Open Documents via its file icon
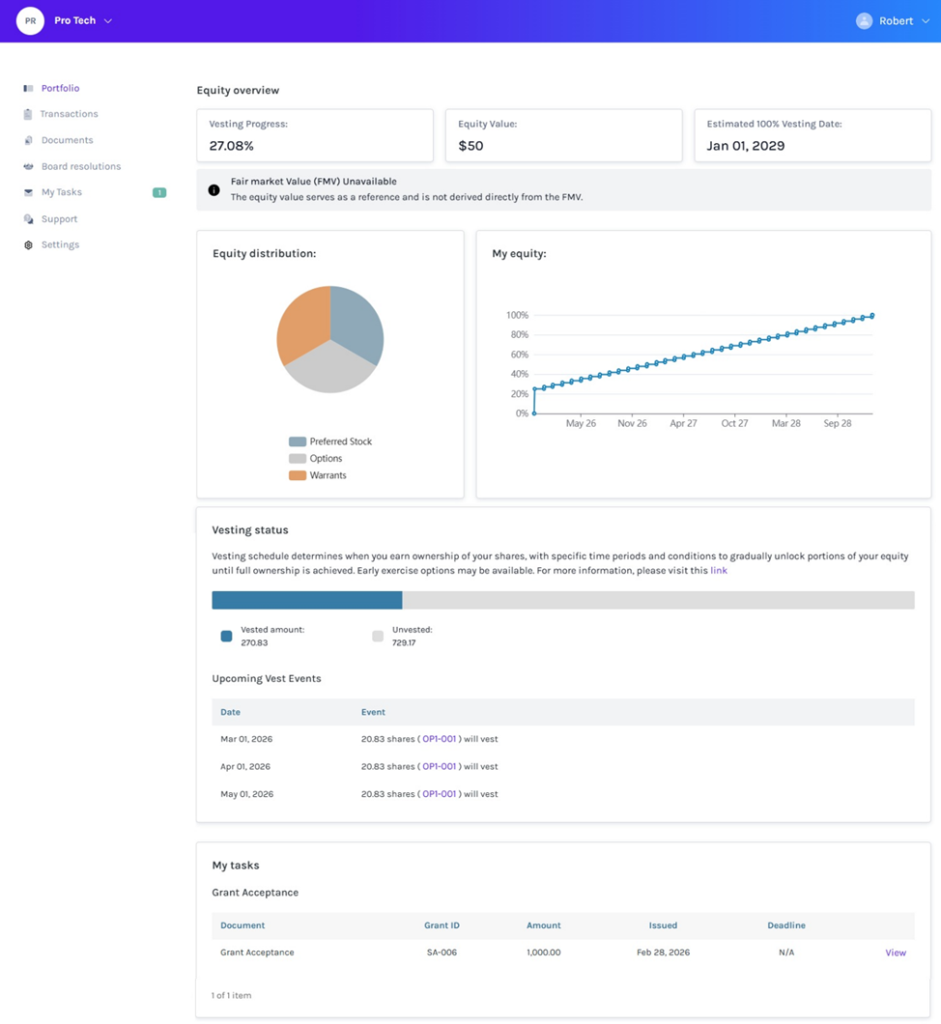Screen dimensions: 941x1024 click(28, 140)
